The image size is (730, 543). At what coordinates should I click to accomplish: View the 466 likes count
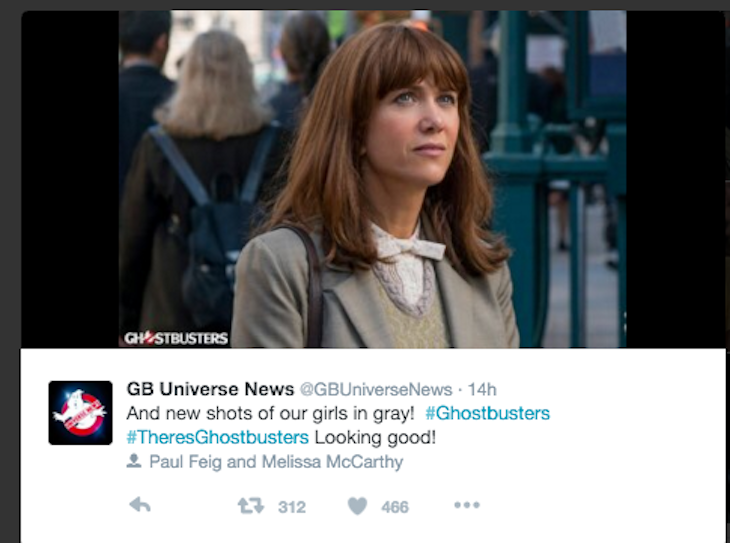point(395,507)
